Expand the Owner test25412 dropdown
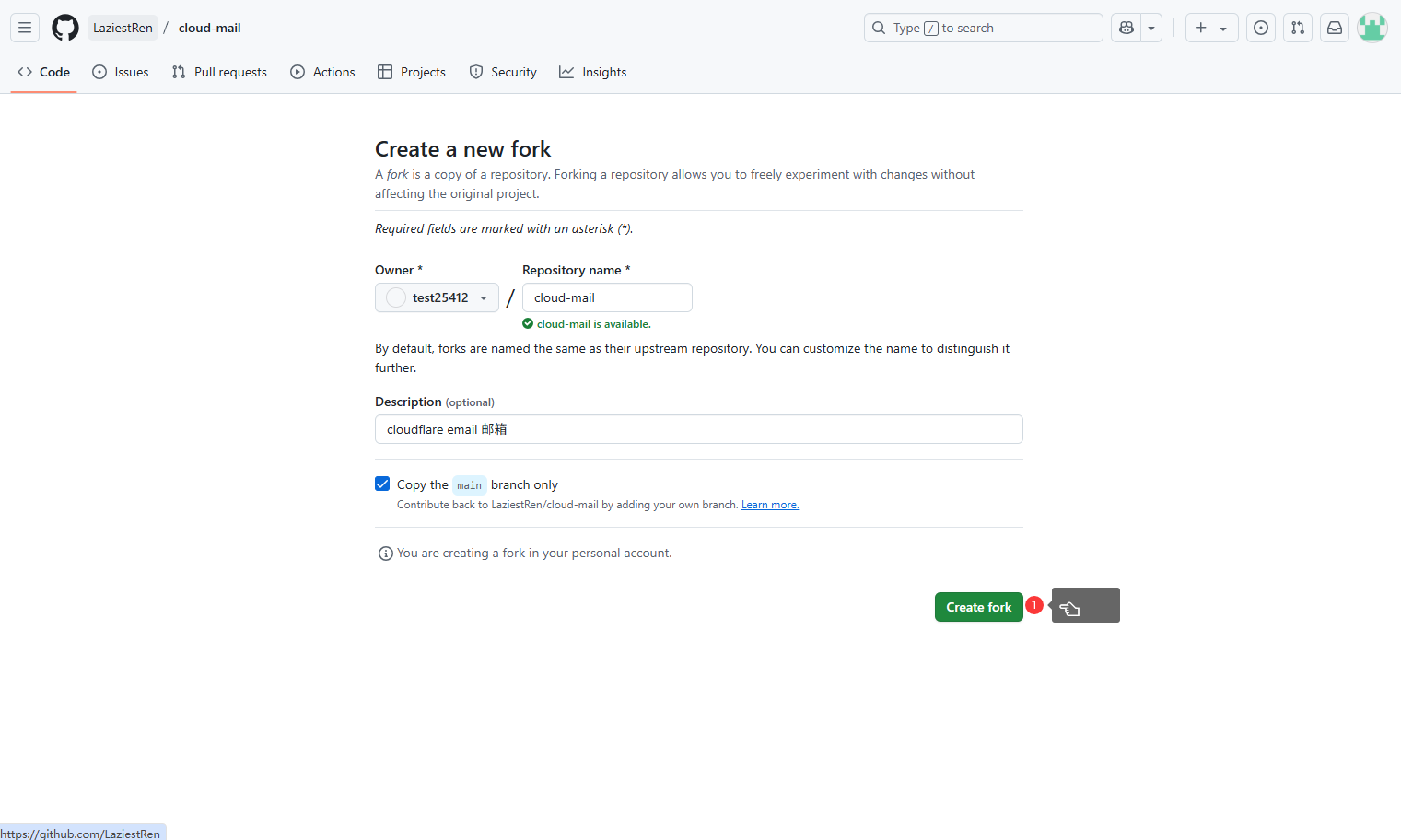Image resolution: width=1401 pixels, height=840 pixels. (x=437, y=297)
